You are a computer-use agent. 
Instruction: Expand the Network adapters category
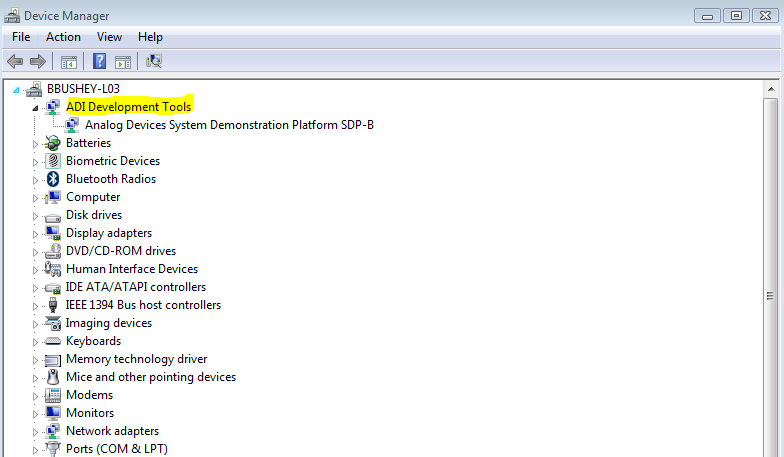point(35,432)
